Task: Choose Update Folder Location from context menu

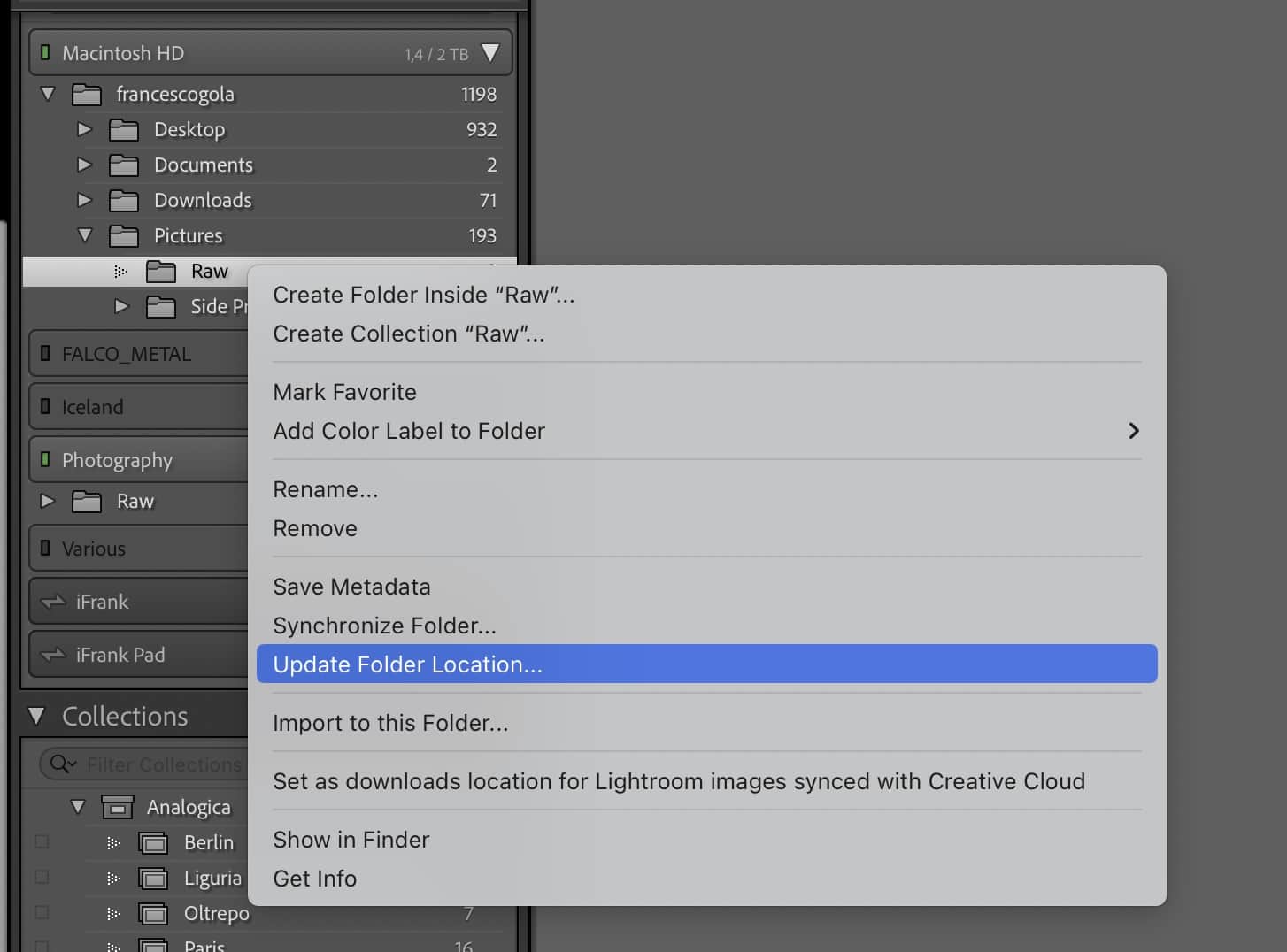Action: point(407,664)
